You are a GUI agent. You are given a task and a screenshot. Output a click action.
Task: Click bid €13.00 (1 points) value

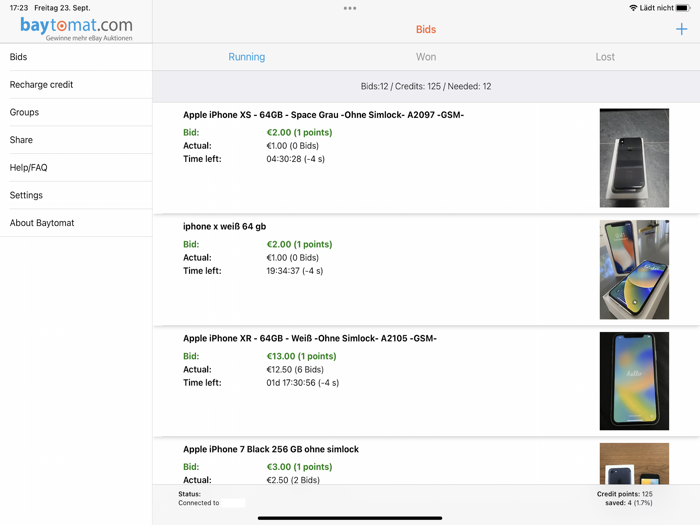pyautogui.click(x=301, y=356)
